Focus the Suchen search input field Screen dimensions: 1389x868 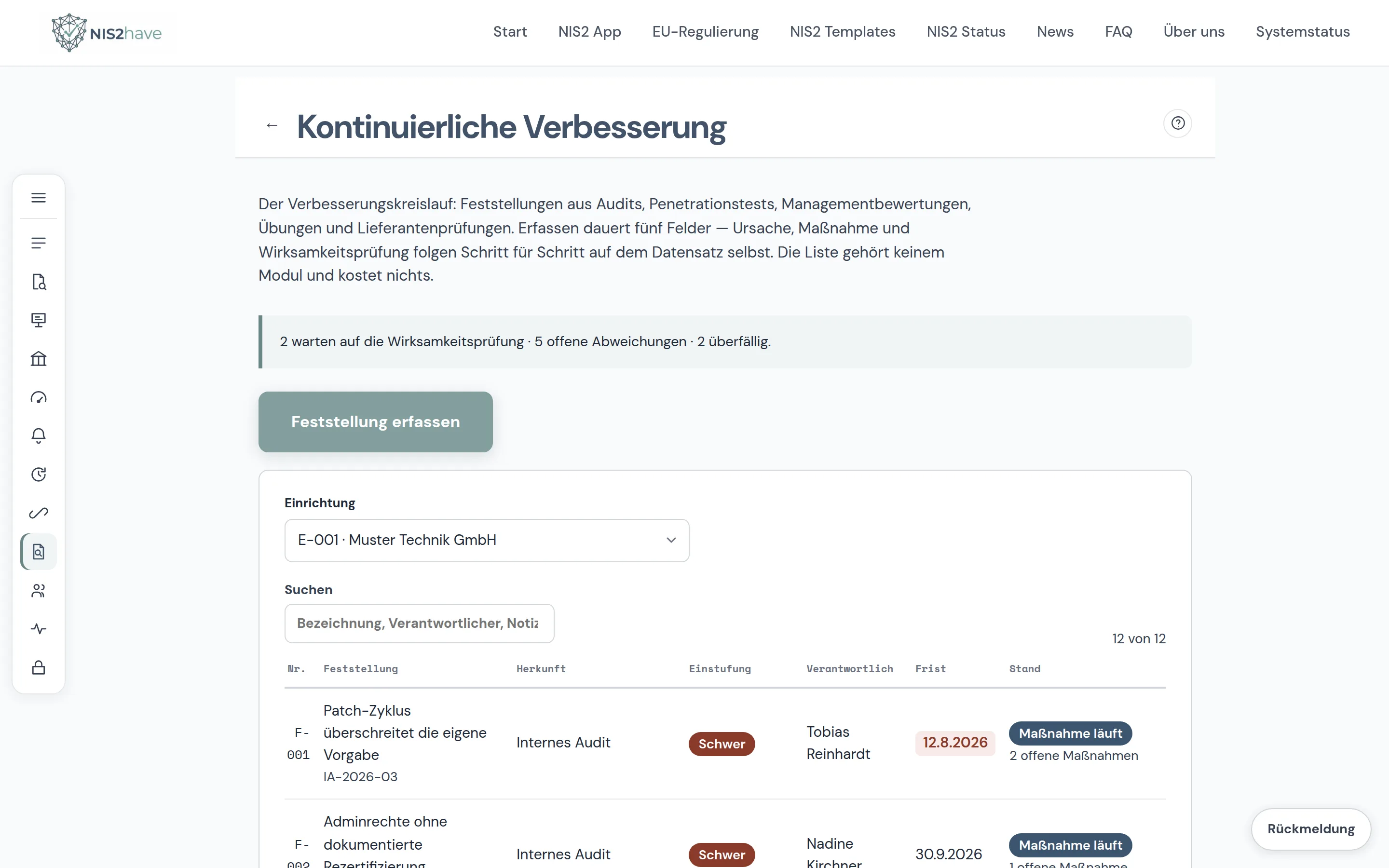tap(419, 624)
